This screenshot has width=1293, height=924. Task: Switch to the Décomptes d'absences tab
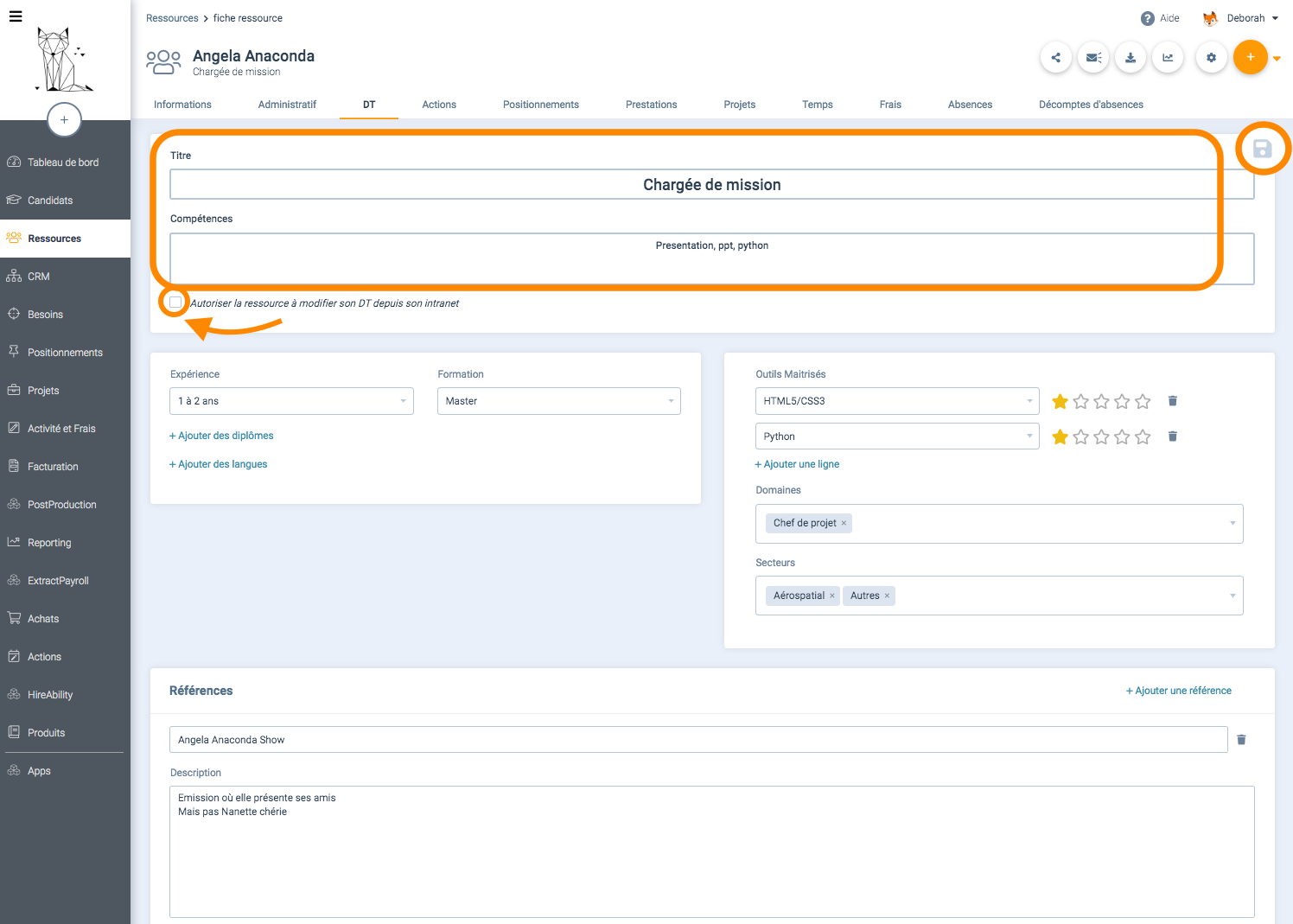pos(1091,105)
